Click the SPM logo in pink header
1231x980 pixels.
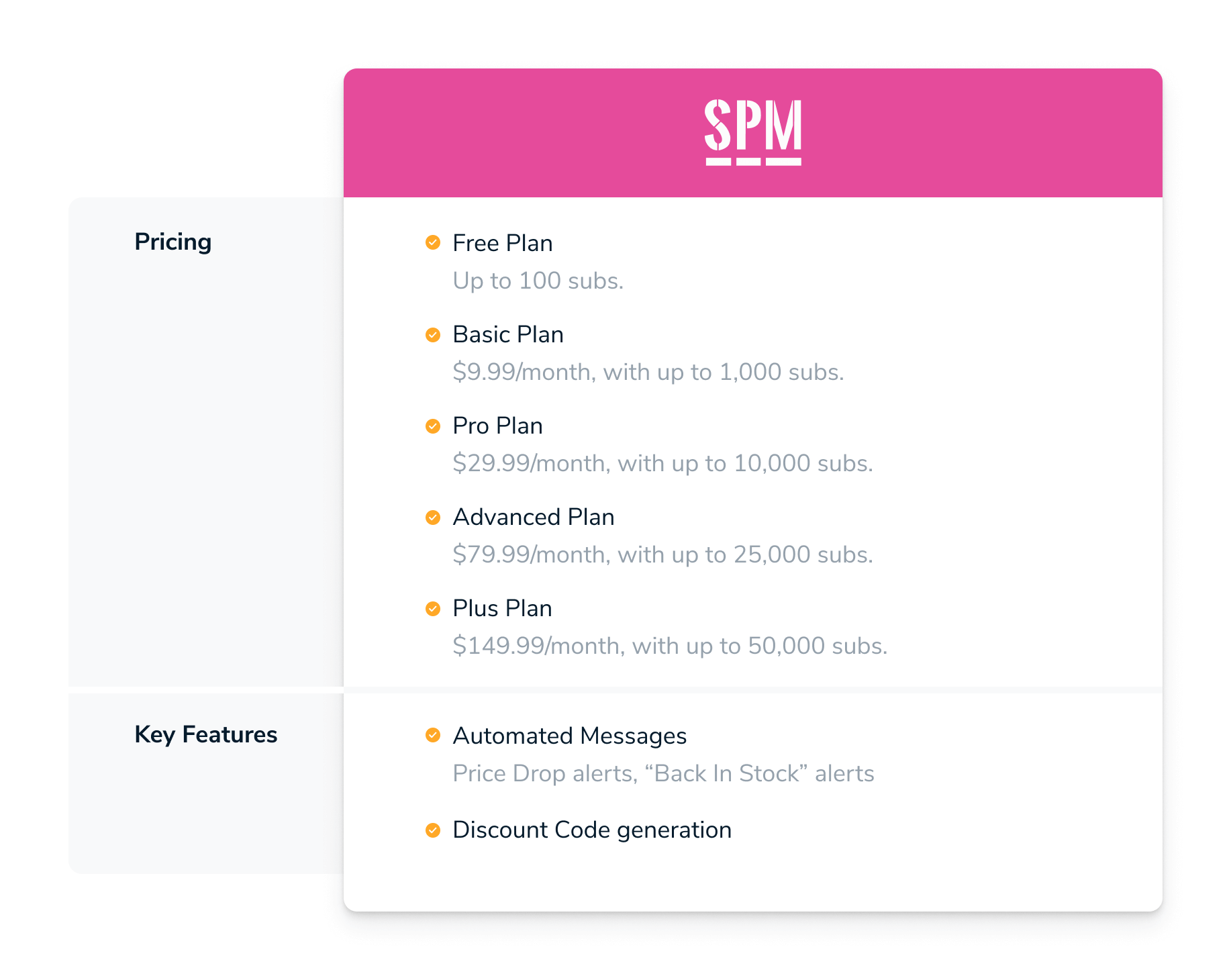(x=752, y=132)
